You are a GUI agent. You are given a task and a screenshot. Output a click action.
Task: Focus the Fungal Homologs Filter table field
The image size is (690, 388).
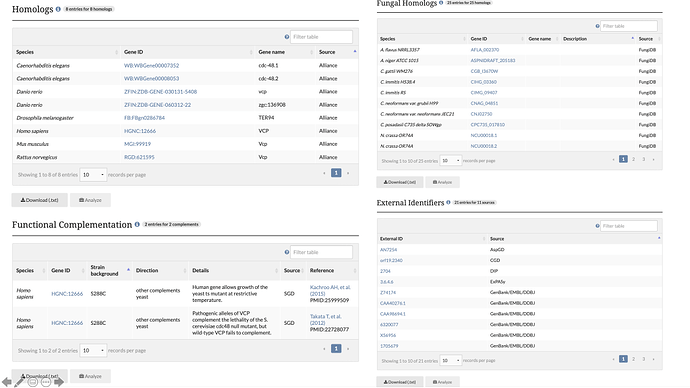pos(629,26)
